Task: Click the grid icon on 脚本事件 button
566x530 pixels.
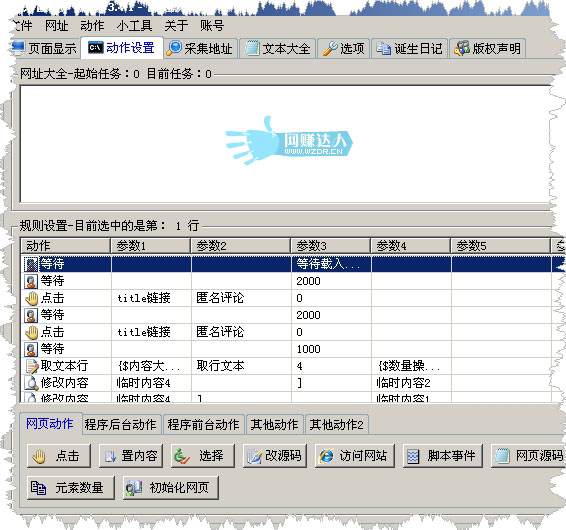Action: click(413, 457)
